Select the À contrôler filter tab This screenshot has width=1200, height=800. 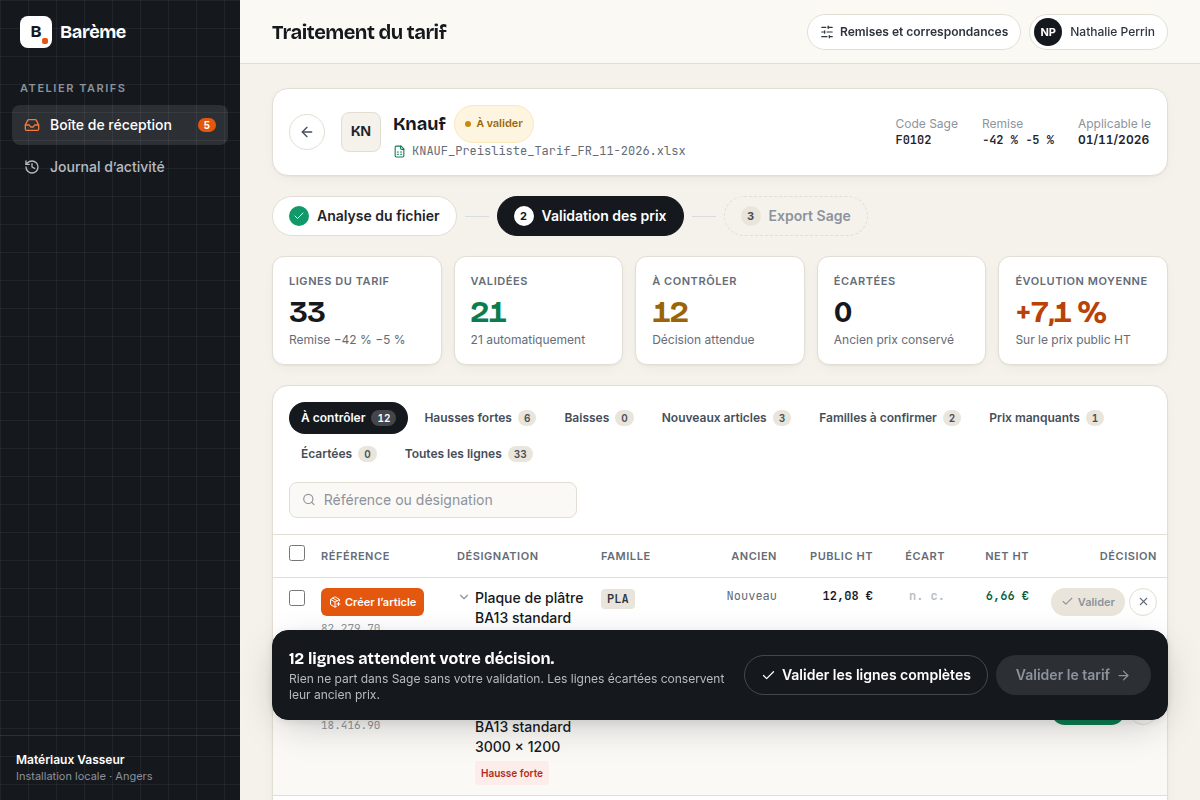pos(348,418)
